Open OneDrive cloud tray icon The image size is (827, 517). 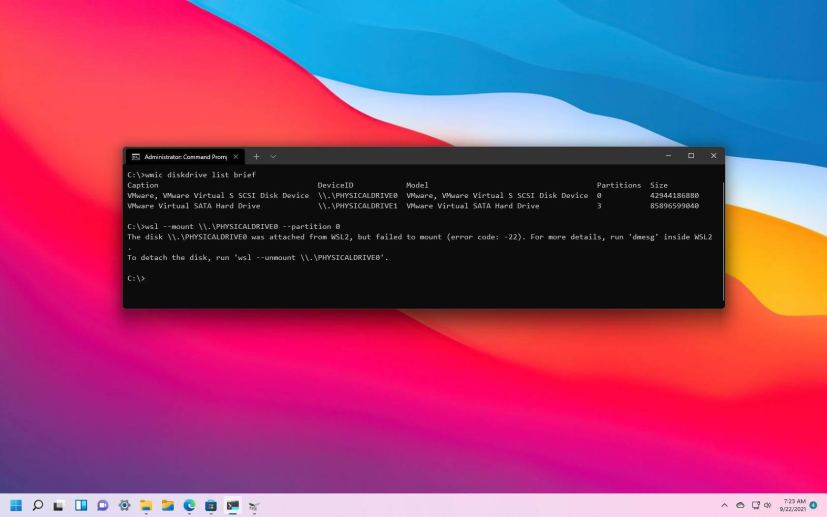pos(740,505)
